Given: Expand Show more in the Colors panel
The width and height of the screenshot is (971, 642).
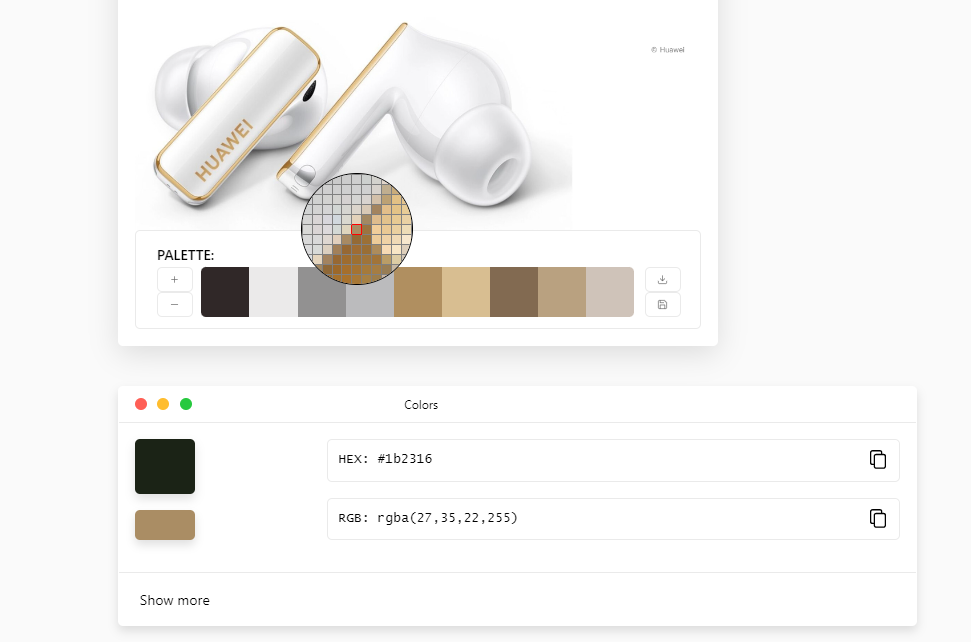Looking at the screenshot, I should [175, 600].
